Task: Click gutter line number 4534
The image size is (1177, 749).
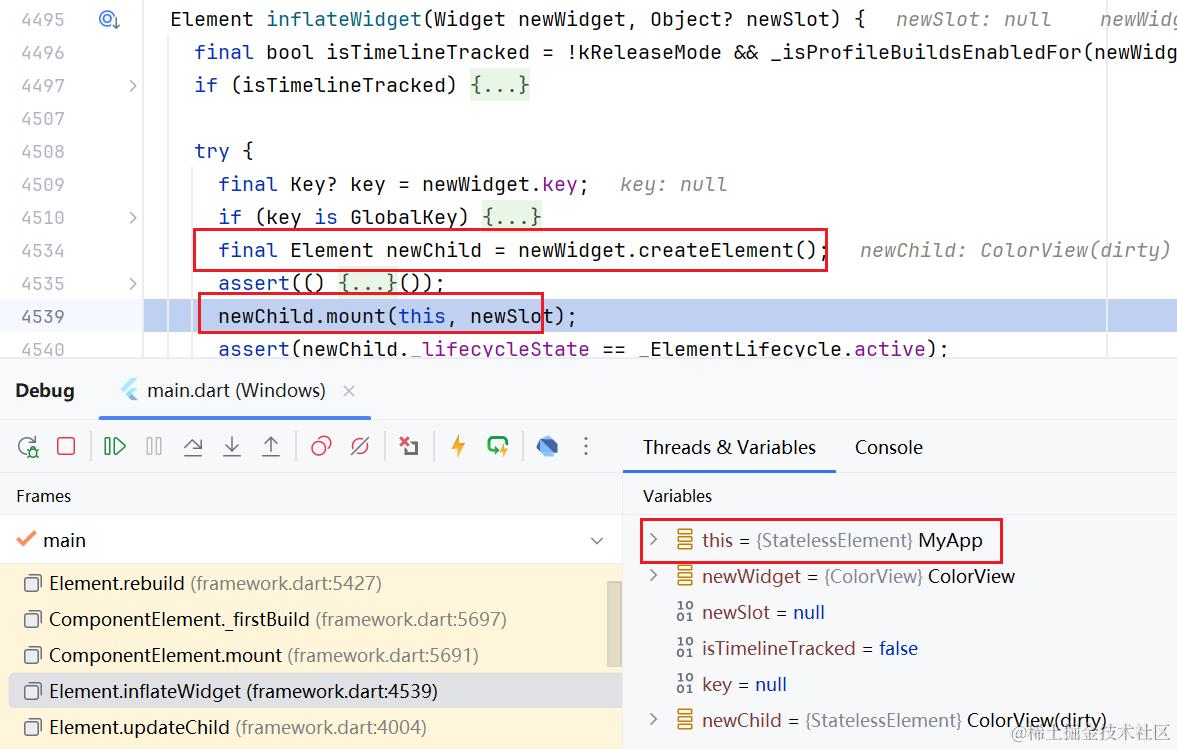Action: tap(43, 251)
